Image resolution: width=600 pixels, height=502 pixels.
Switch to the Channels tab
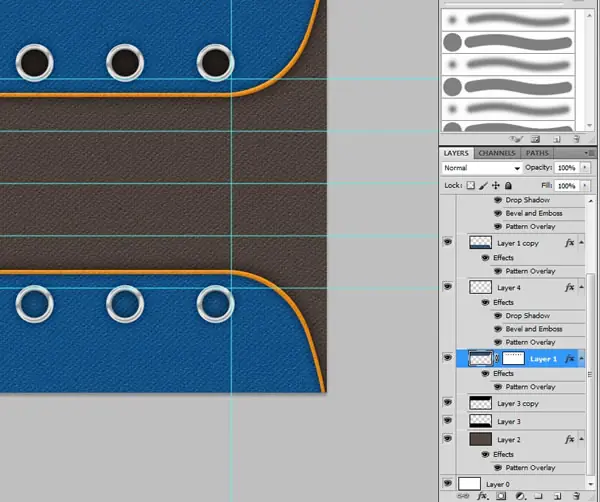(497, 153)
